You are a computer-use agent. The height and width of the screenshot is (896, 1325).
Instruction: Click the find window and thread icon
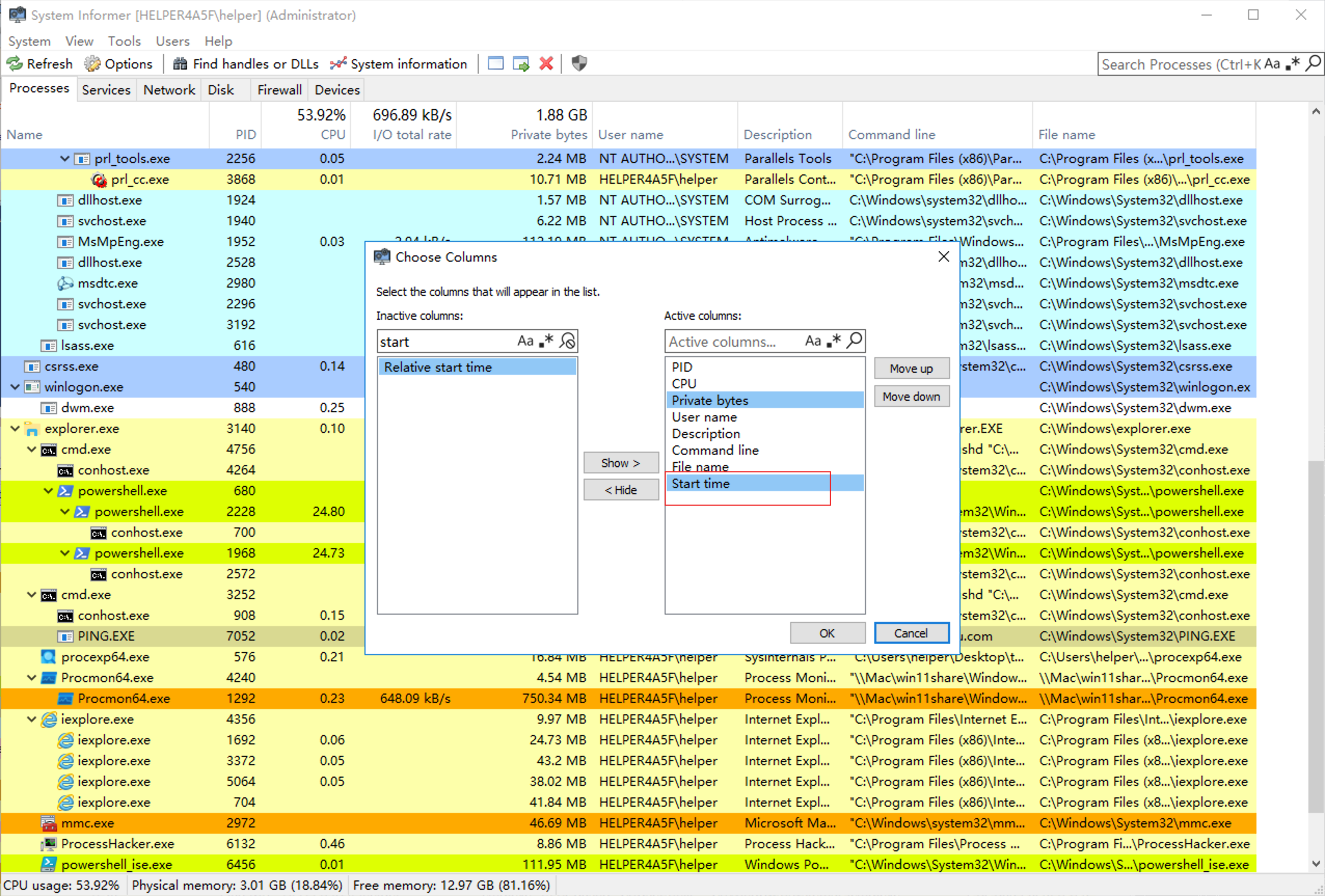pos(521,64)
